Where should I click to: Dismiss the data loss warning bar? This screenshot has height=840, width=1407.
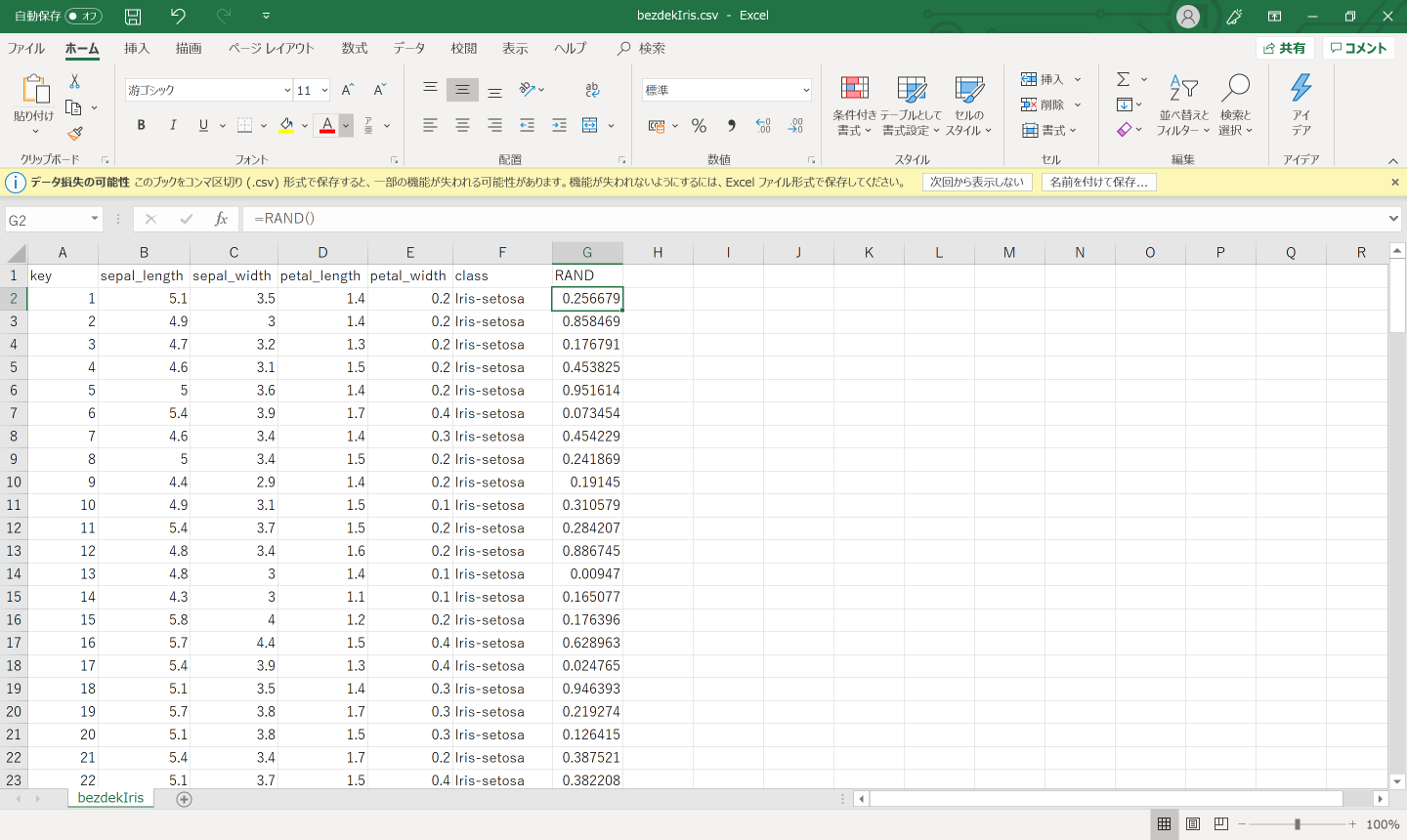tap(1394, 182)
